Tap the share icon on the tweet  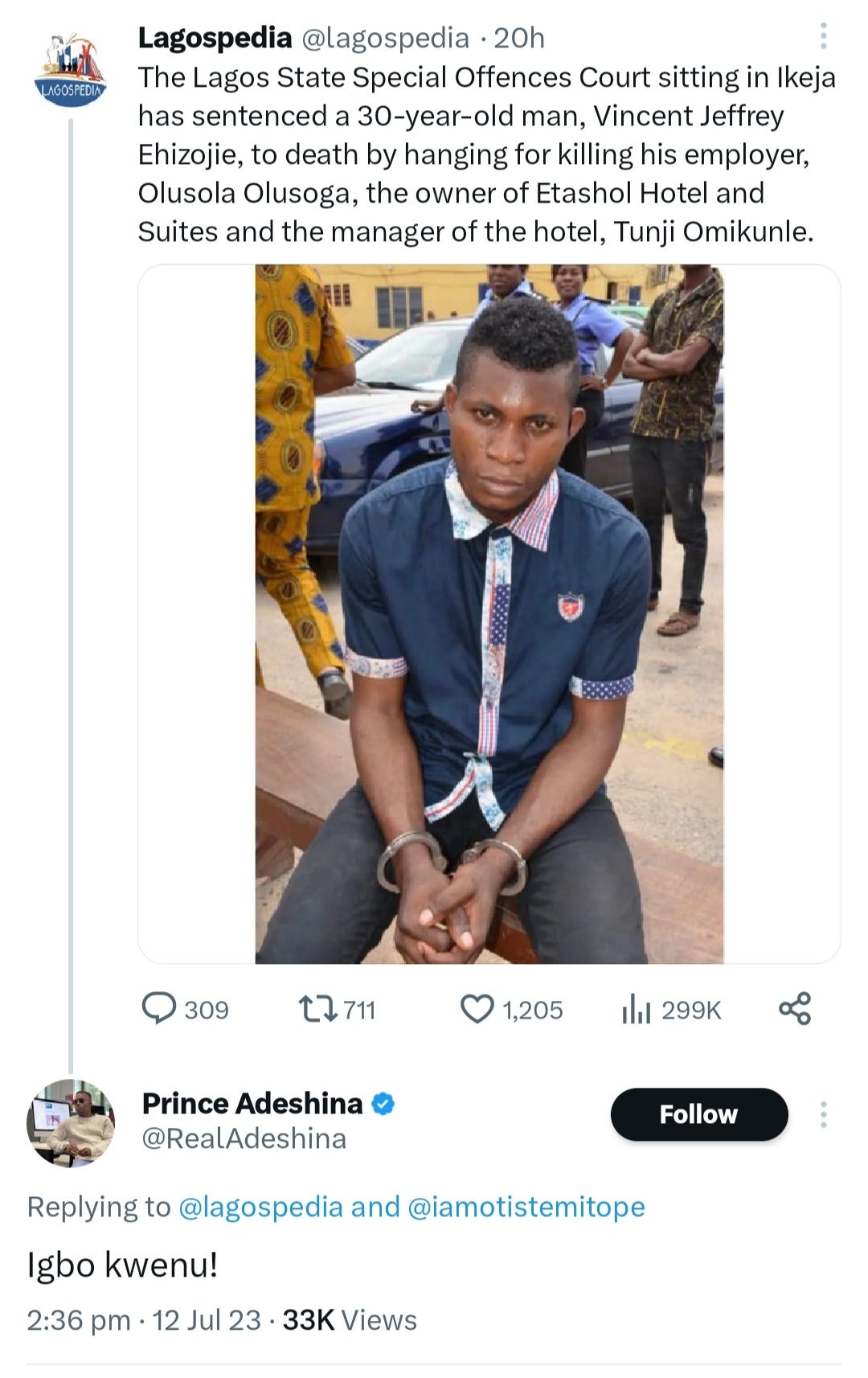click(795, 1008)
